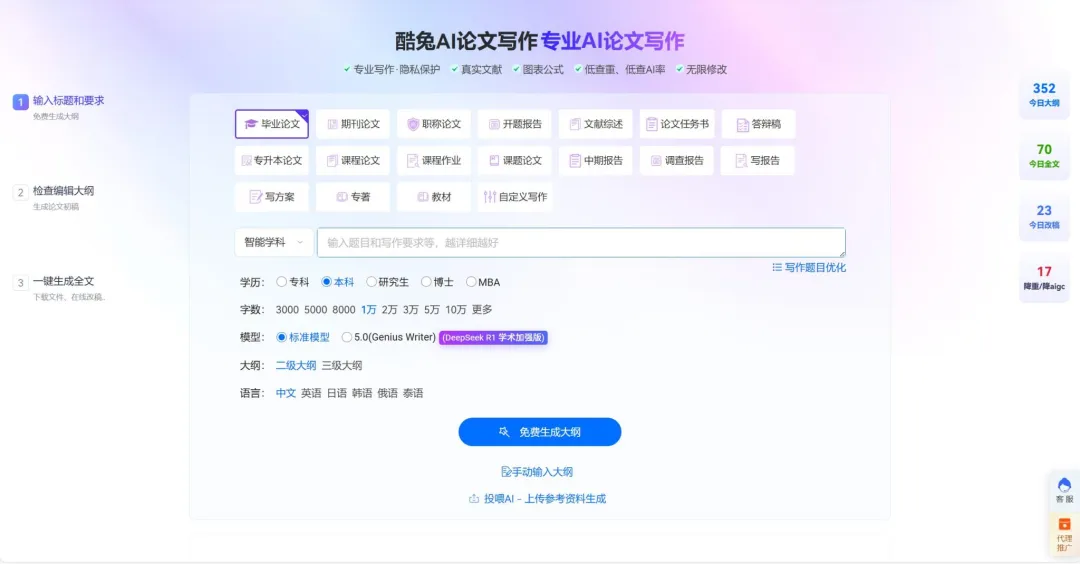
Task: Select the 专科 education radio button
Action: [281, 282]
